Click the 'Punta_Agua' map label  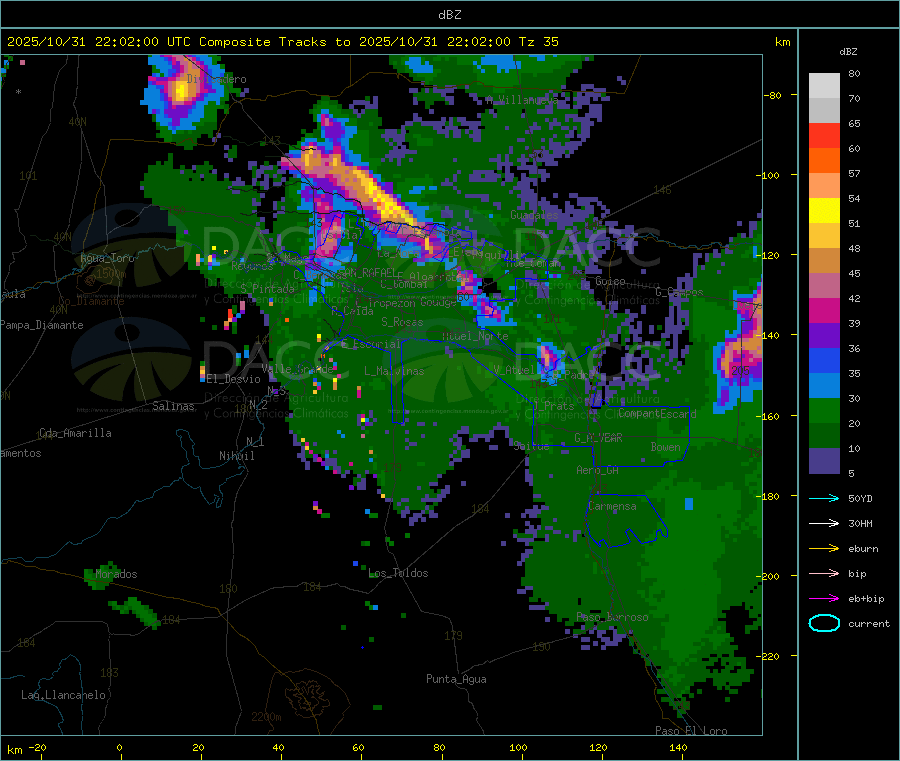point(456,679)
